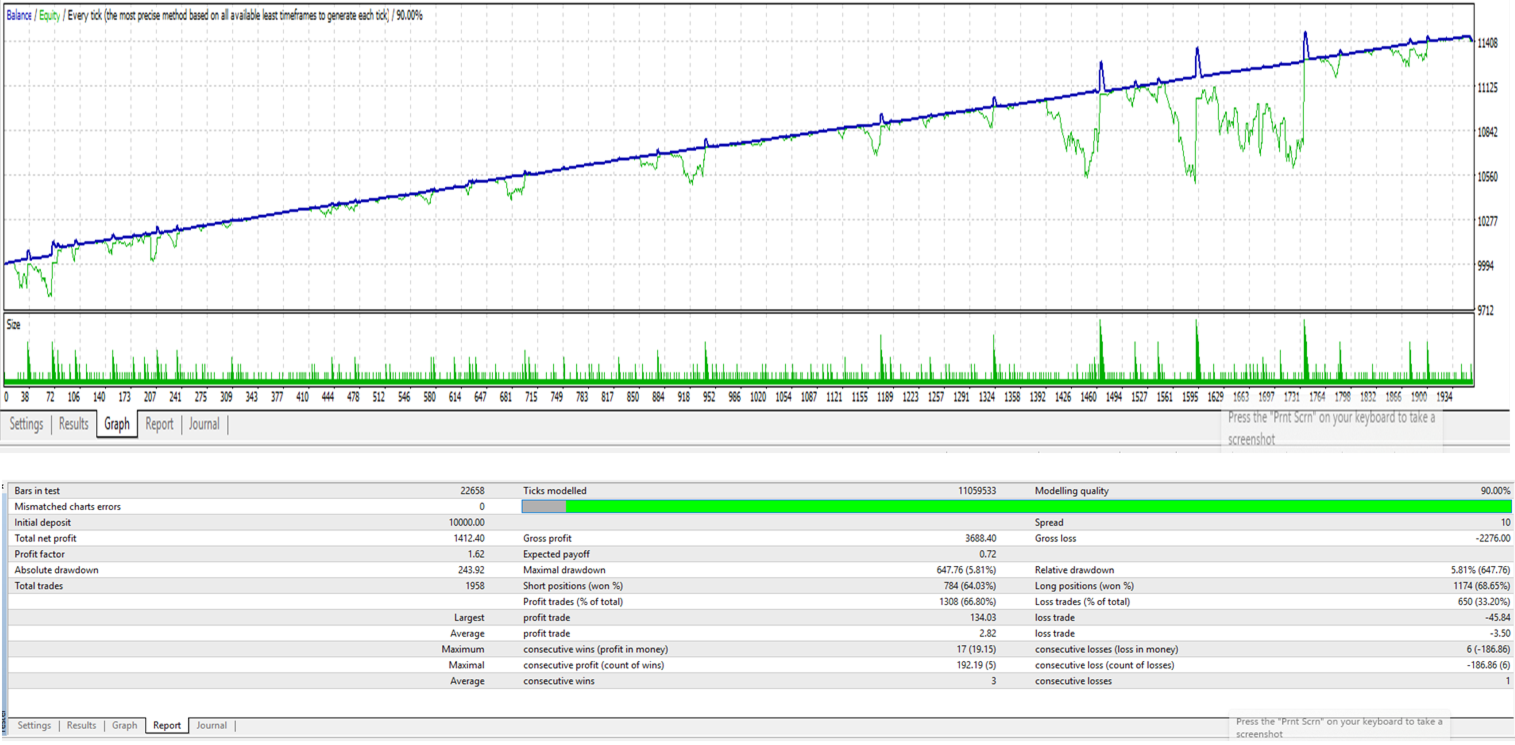Select the bars in test value 22658
The image size is (1515, 745).
(x=471, y=491)
